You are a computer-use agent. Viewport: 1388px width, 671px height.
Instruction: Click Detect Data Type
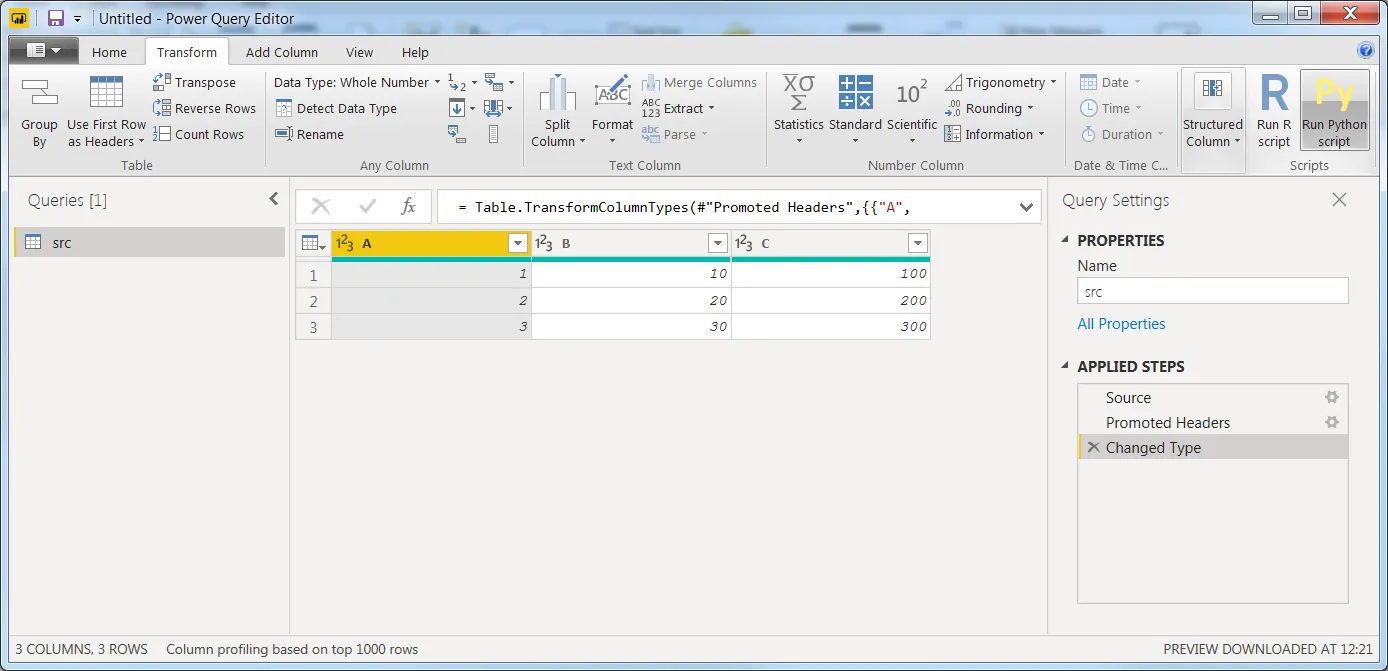pyautogui.click(x=335, y=108)
